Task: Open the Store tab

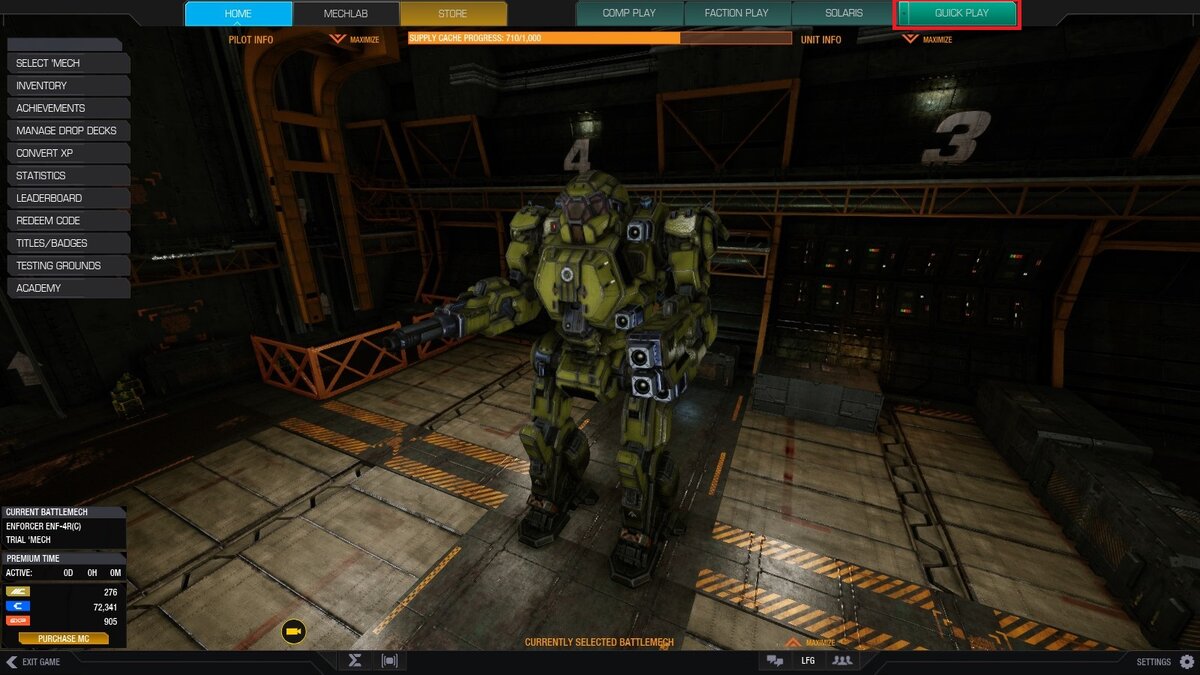Action: click(453, 13)
